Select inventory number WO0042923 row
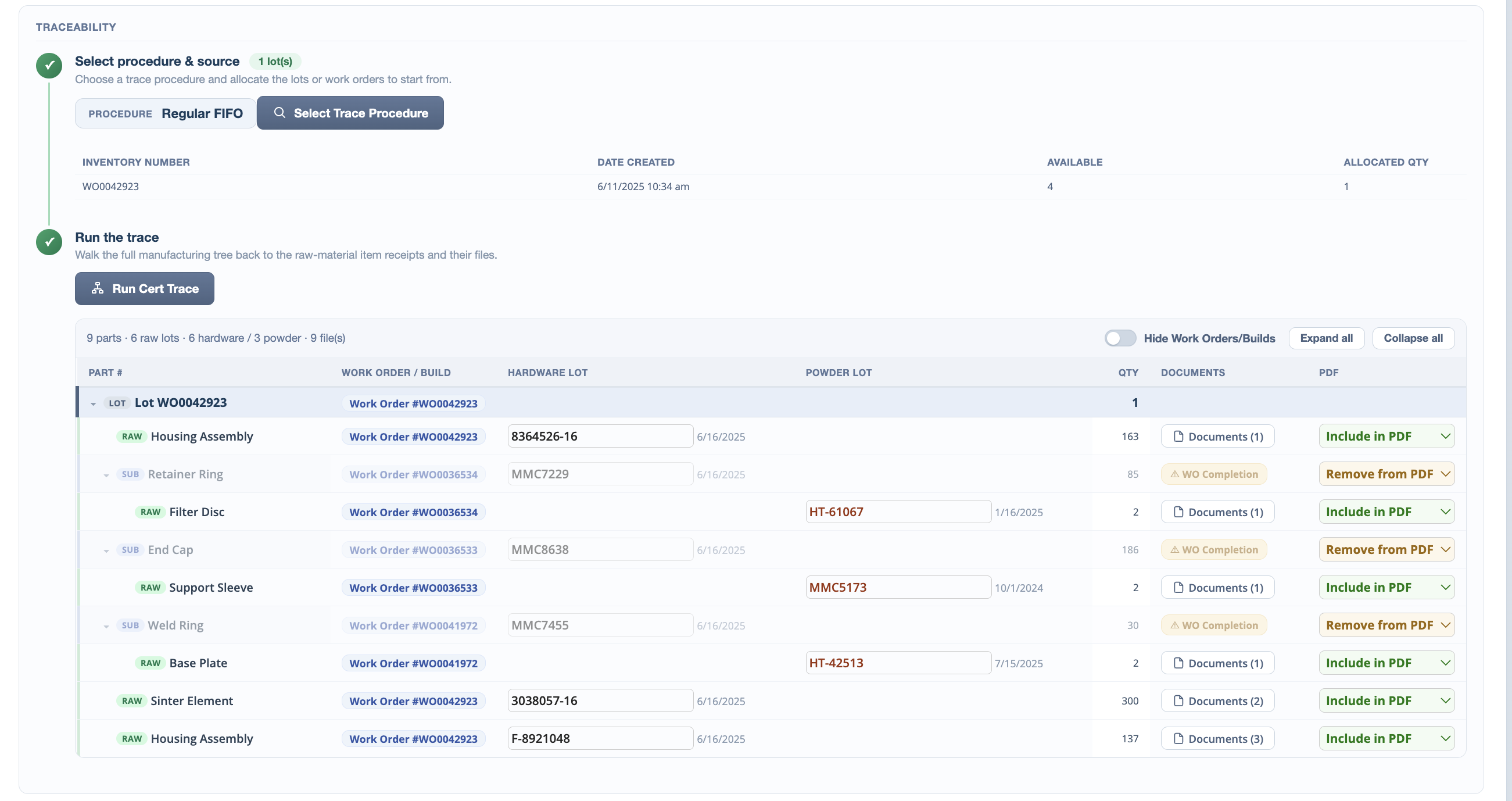1512x801 pixels. (x=770, y=187)
